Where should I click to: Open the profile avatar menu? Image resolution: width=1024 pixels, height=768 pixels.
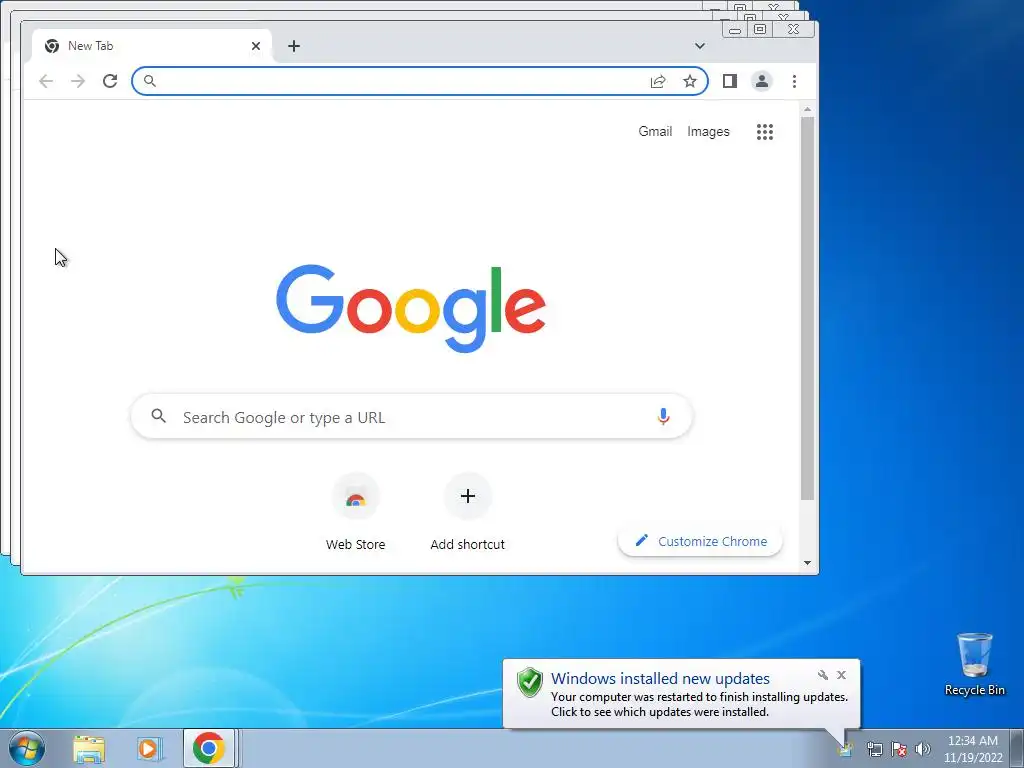(x=761, y=81)
